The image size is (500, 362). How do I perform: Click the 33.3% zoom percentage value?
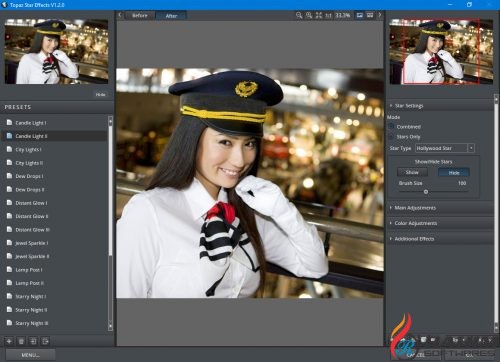343,15
